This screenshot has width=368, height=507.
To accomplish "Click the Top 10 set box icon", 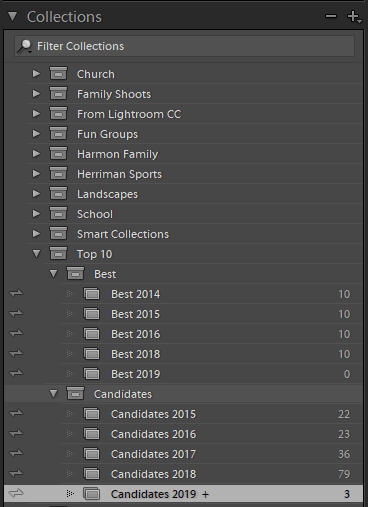I will [x=58, y=254].
